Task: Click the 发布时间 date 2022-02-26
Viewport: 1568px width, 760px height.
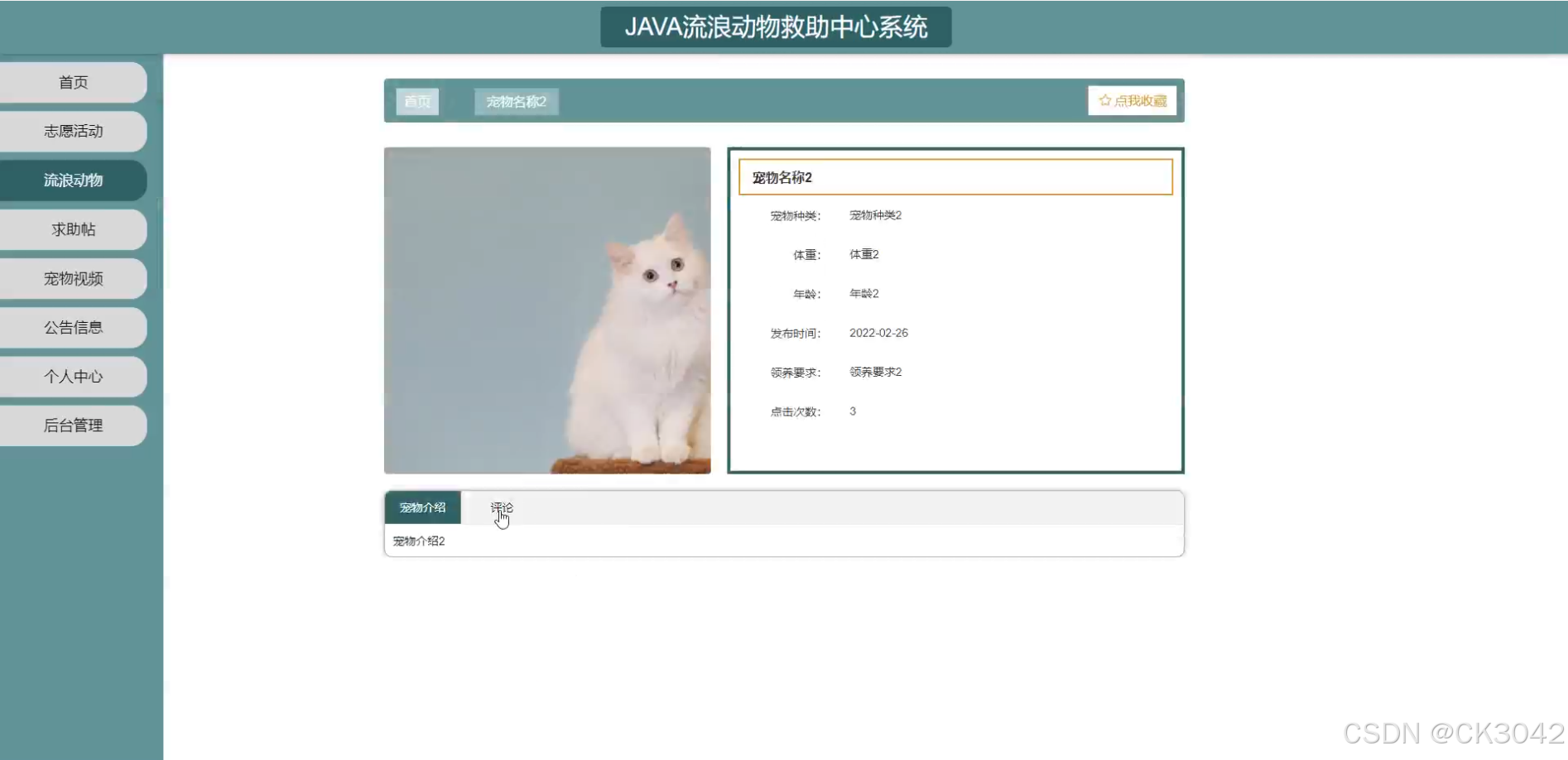Action: (x=878, y=332)
